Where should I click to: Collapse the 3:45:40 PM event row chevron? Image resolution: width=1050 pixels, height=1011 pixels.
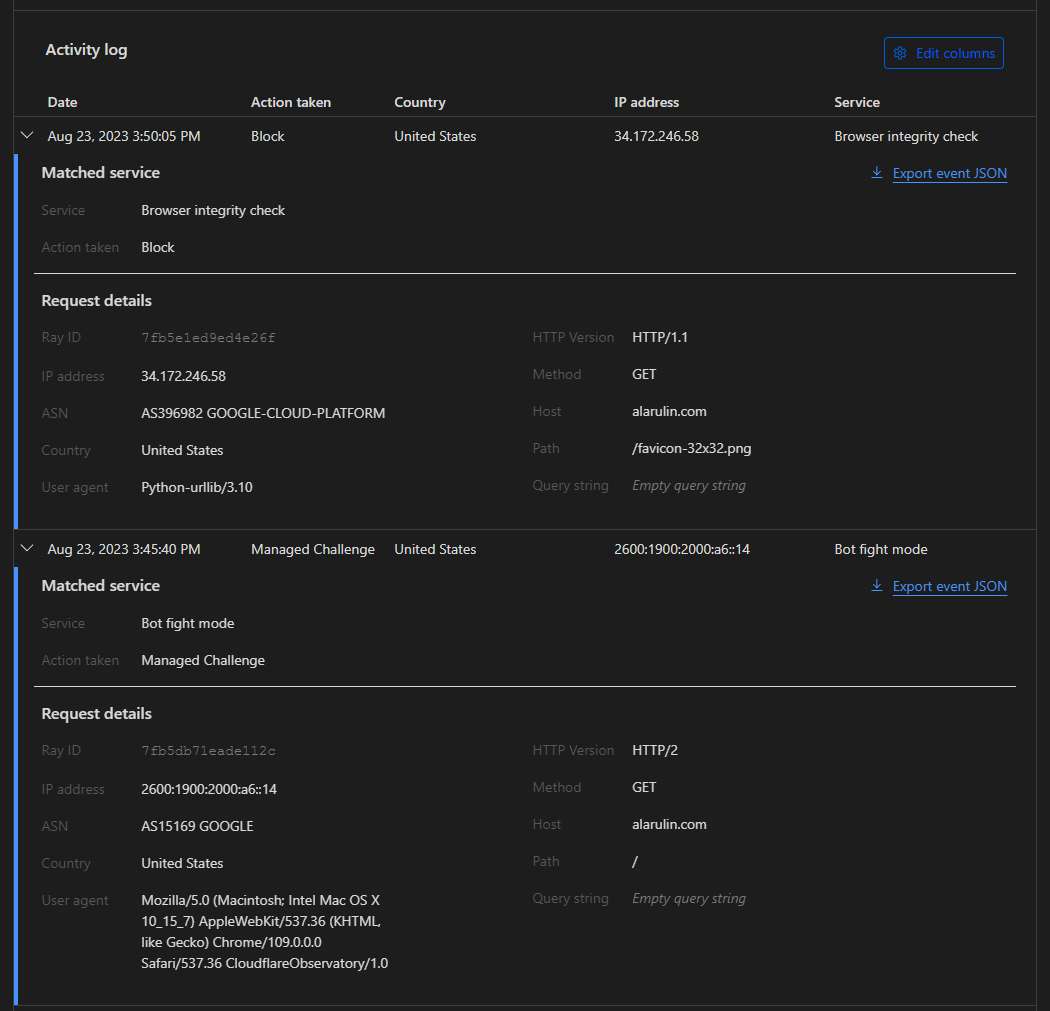pyautogui.click(x=27, y=549)
